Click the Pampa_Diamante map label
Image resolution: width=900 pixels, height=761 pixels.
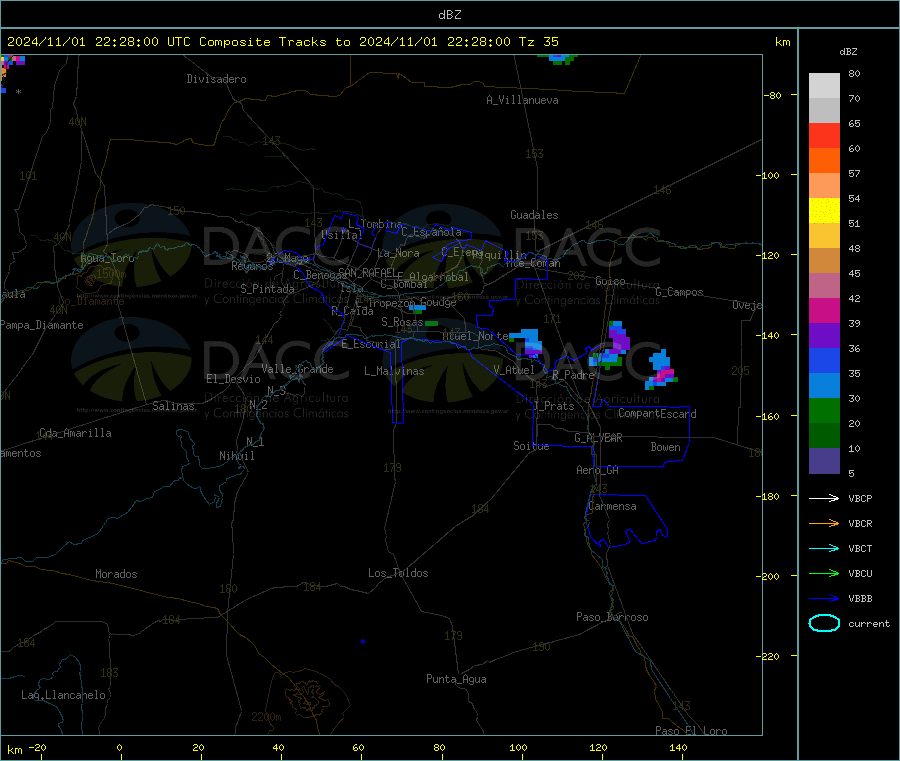click(x=42, y=325)
